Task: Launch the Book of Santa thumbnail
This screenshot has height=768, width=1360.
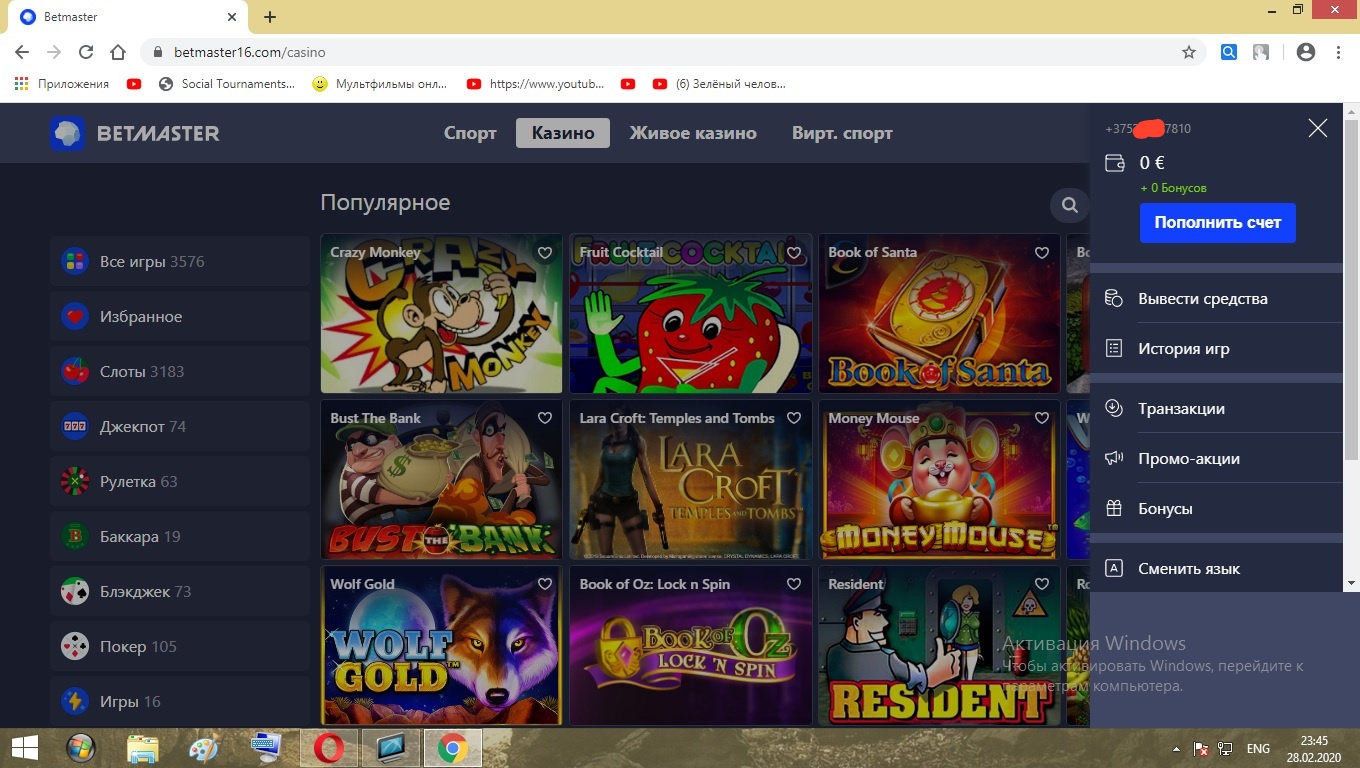Action: point(939,314)
